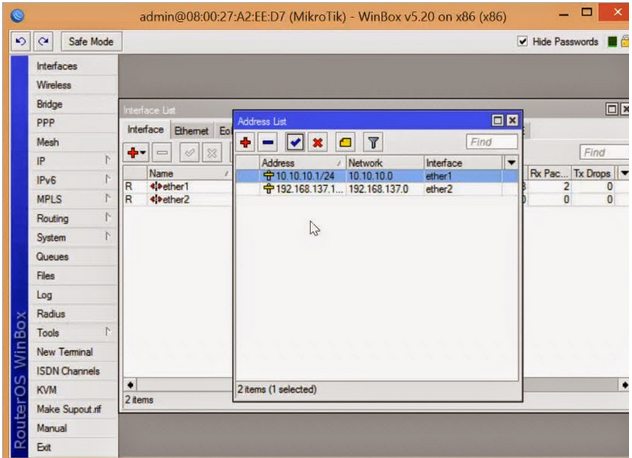Open the column dropdown arrow in Address List header
Image resolution: width=632 pixels, height=458 pixels.
coord(511,163)
